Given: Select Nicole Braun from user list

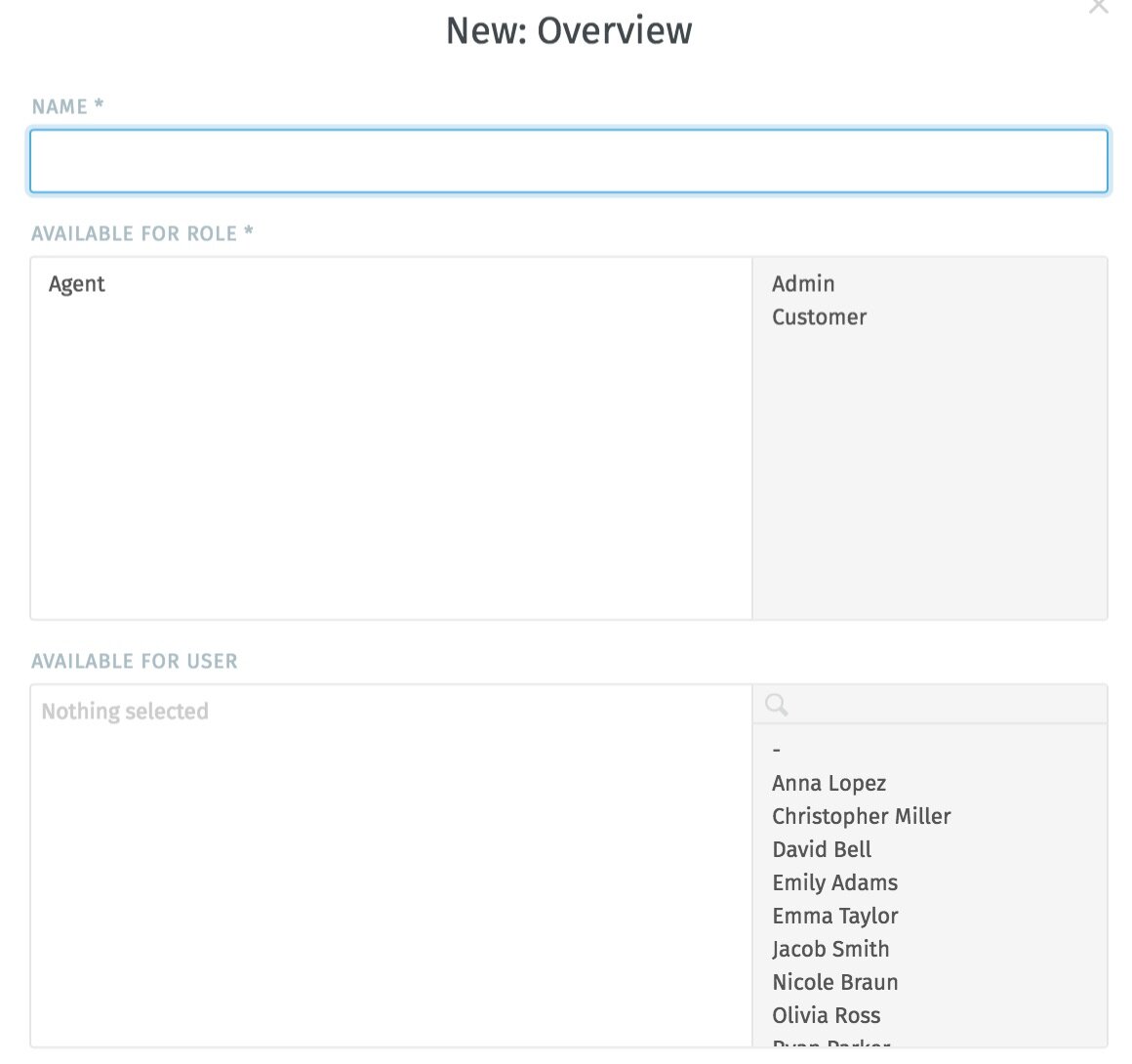Looking at the screenshot, I should point(835,982).
